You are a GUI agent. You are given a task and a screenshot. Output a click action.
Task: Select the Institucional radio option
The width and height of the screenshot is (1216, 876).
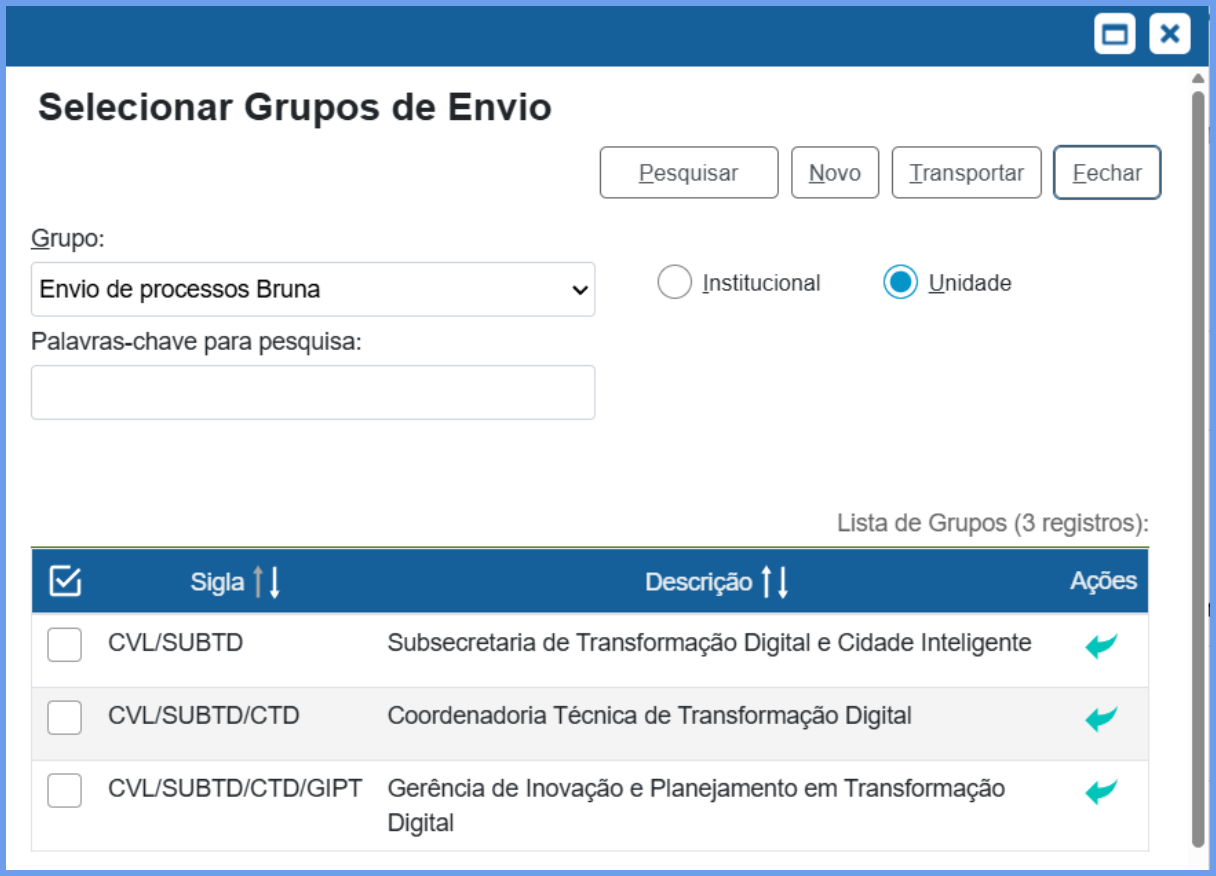tap(675, 283)
